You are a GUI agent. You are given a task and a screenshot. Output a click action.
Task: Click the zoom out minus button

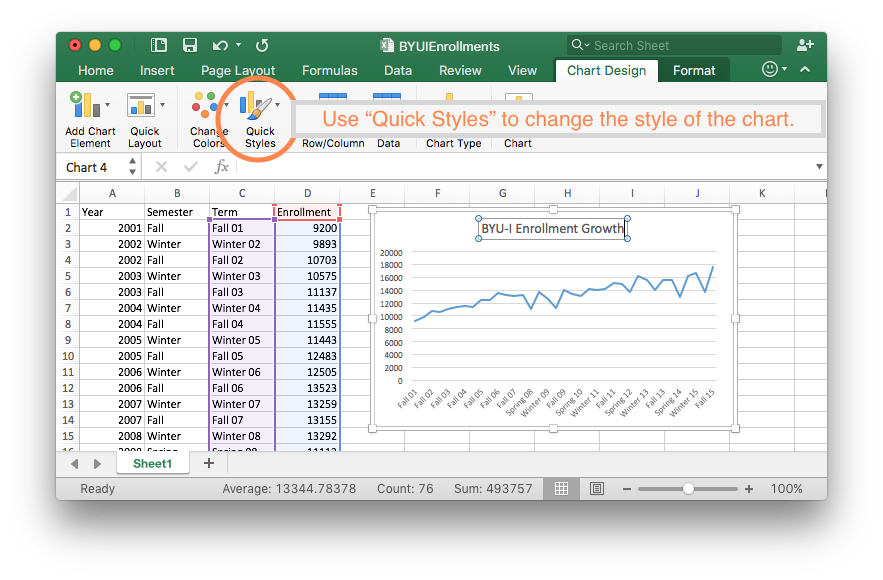point(627,489)
